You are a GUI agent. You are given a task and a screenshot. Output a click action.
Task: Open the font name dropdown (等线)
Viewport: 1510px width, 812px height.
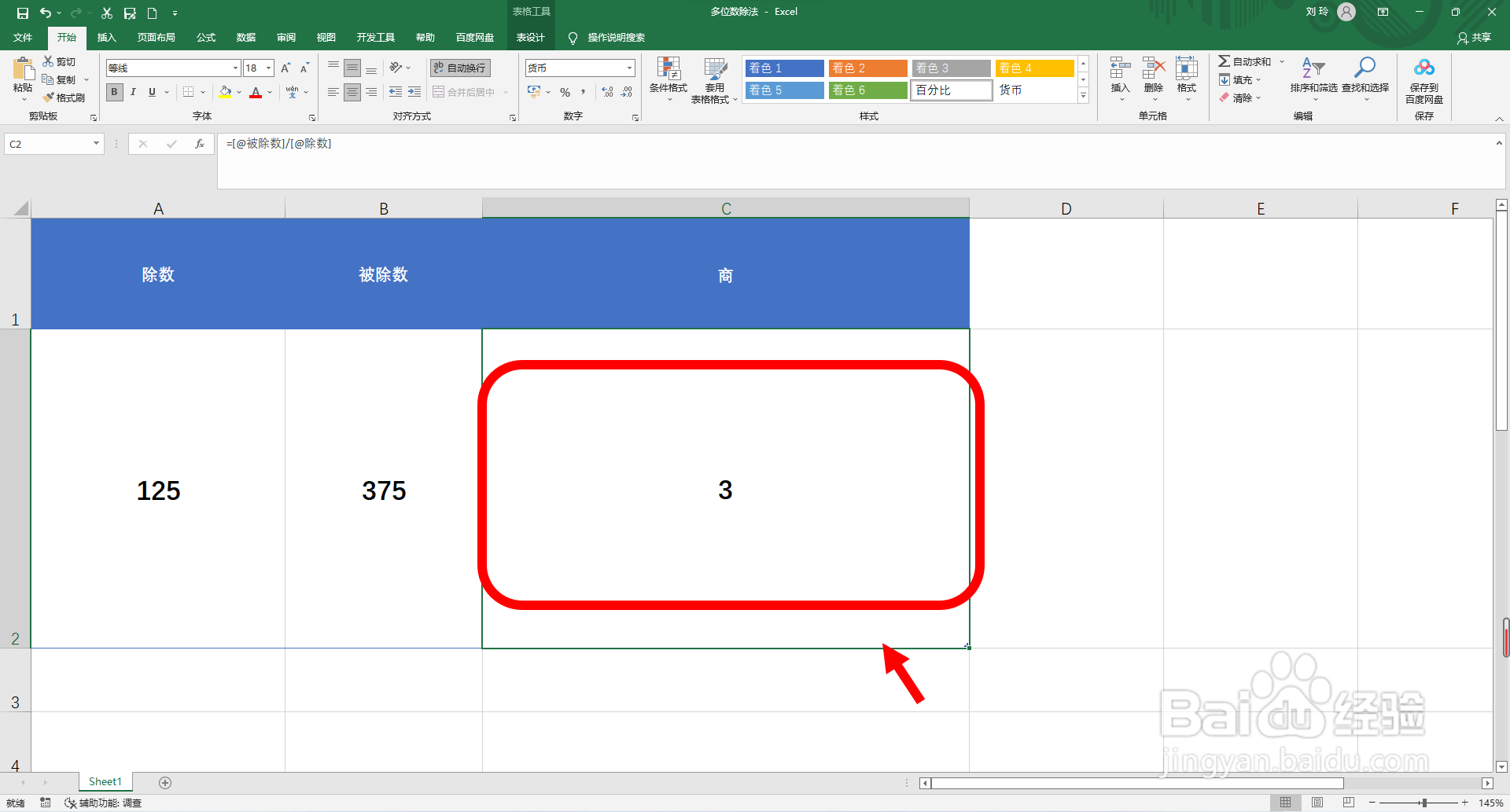235,68
